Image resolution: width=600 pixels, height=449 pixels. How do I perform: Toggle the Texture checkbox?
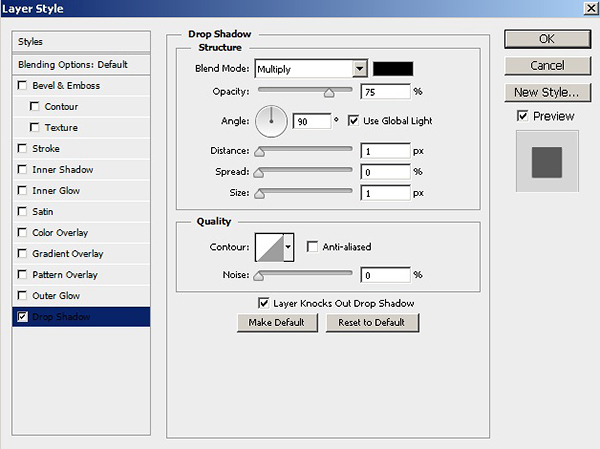(34, 127)
